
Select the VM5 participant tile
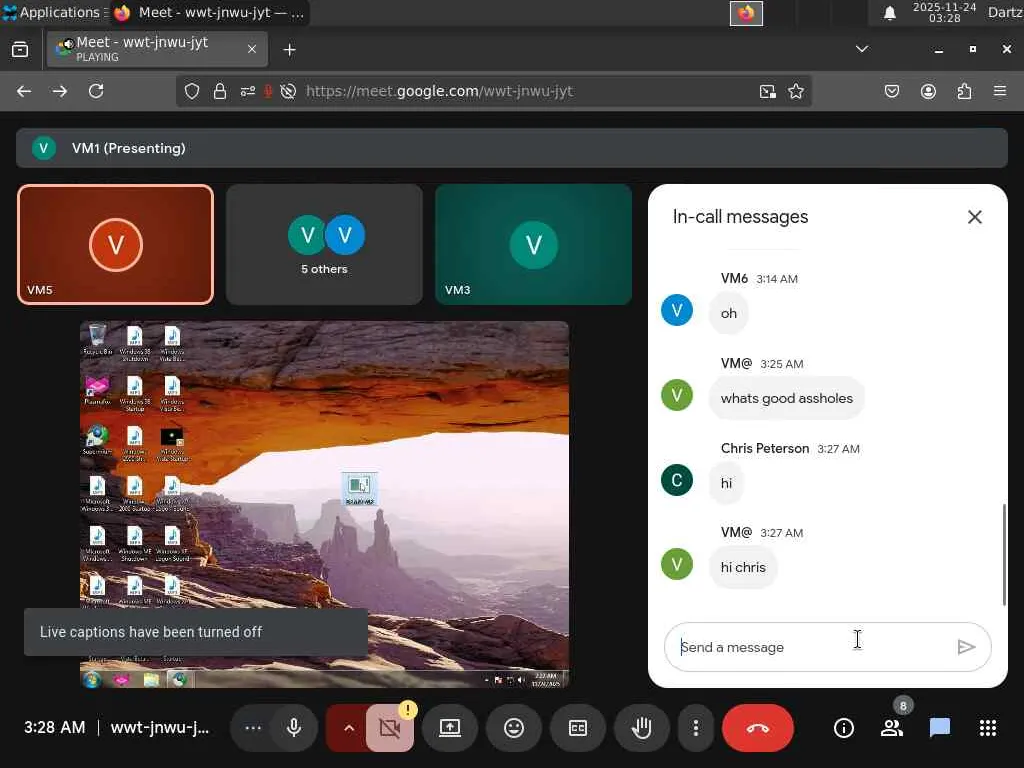click(x=116, y=245)
